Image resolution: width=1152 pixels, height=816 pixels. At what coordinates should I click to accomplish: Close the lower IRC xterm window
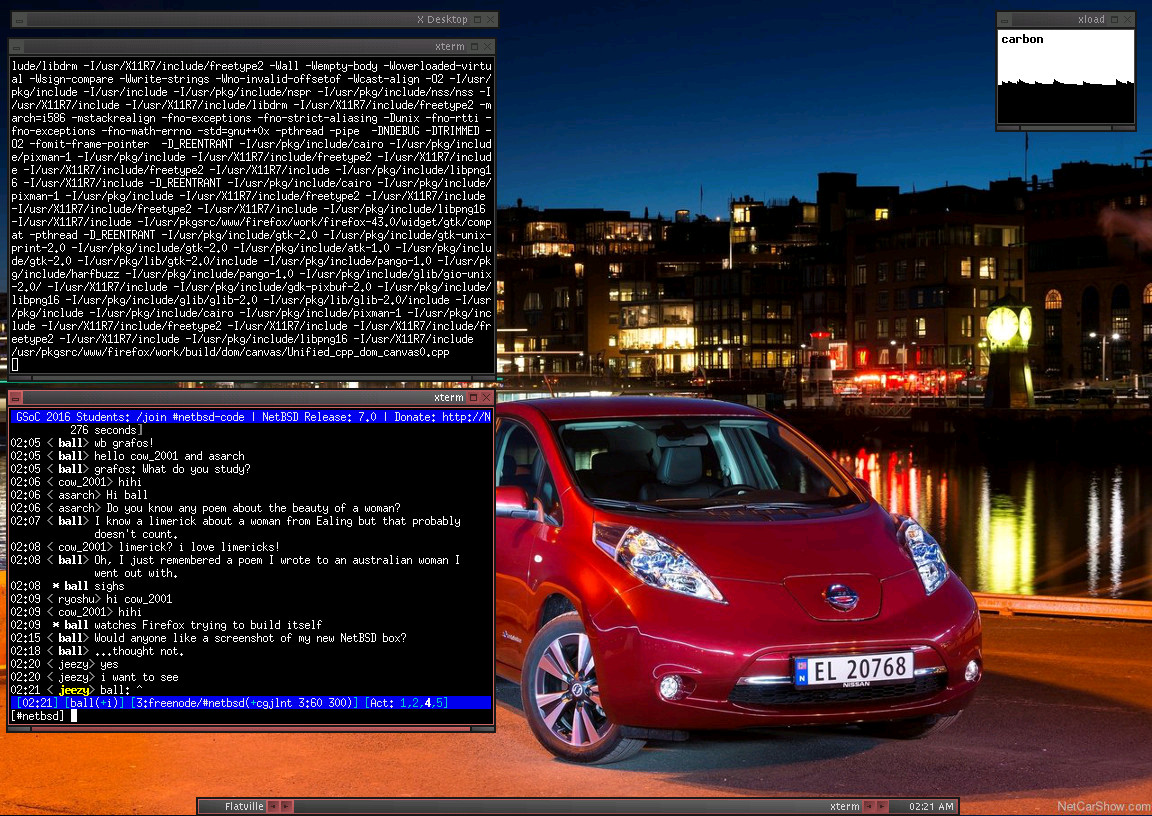(x=486, y=397)
